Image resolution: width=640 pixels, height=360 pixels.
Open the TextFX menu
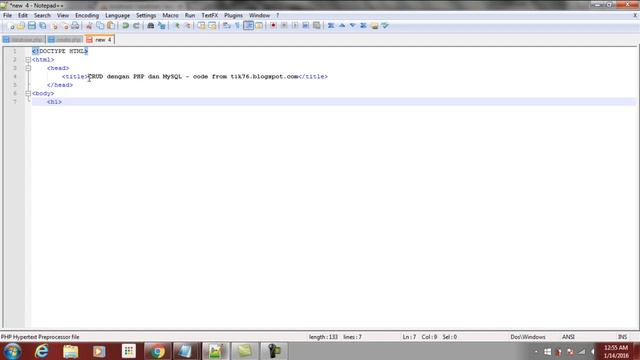pyautogui.click(x=209, y=16)
